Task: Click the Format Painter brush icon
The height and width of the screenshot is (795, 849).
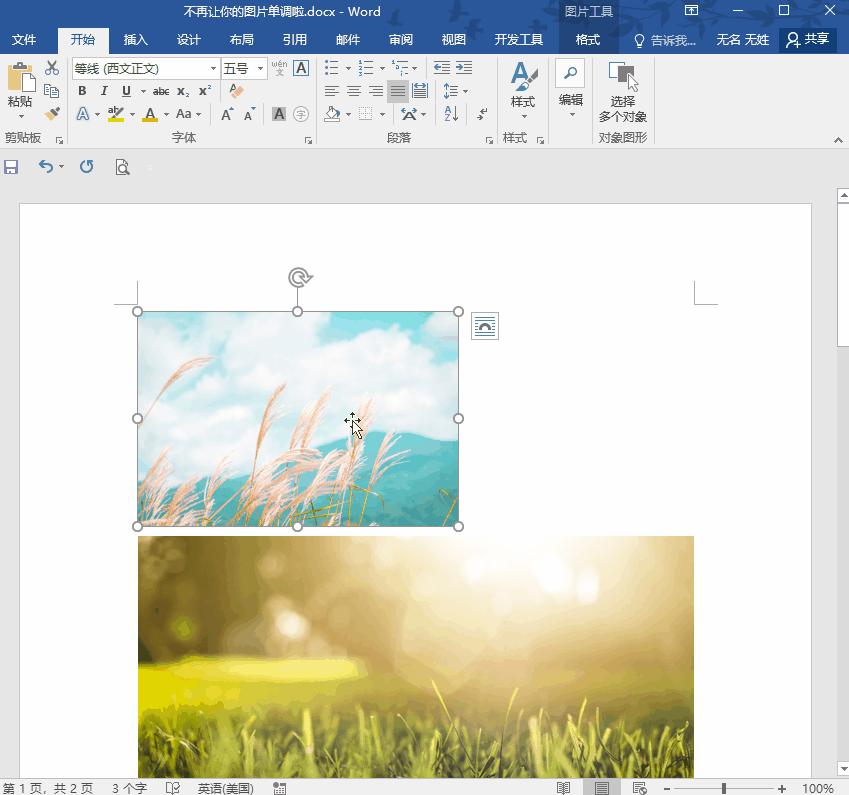Action: click(x=52, y=114)
